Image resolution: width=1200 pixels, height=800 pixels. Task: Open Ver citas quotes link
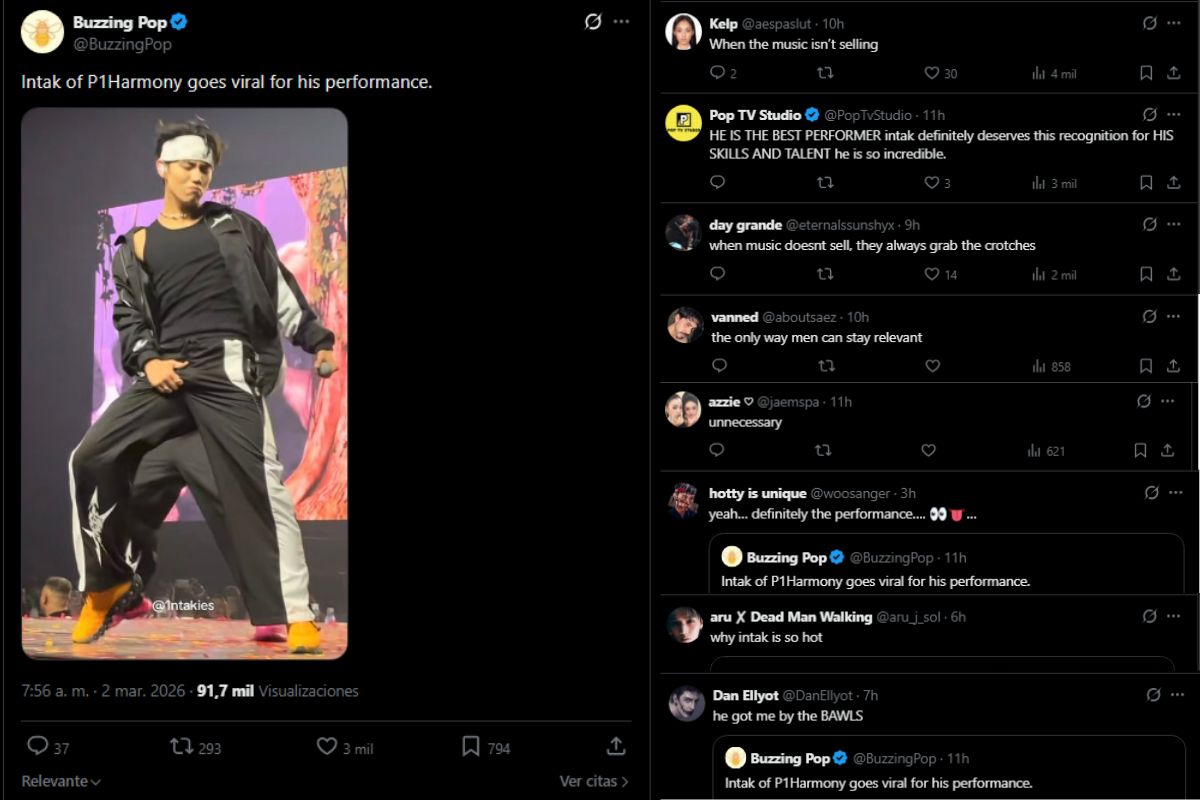[x=594, y=782]
